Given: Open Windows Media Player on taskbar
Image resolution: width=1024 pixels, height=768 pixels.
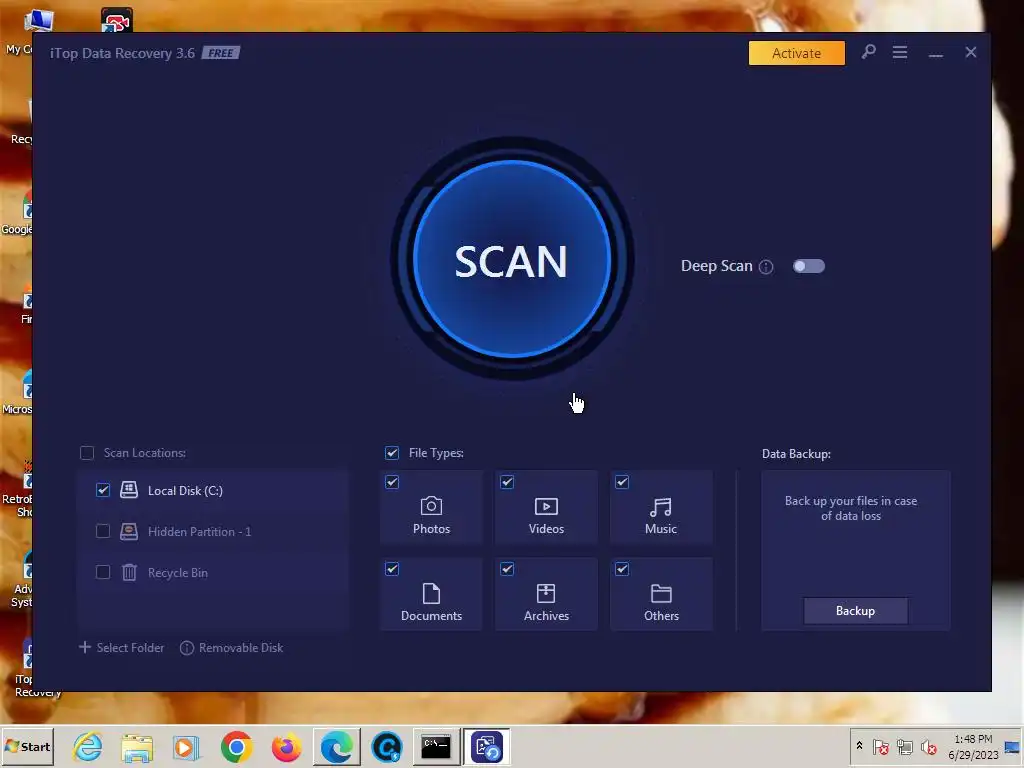Looking at the screenshot, I should pyautogui.click(x=186, y=747).
